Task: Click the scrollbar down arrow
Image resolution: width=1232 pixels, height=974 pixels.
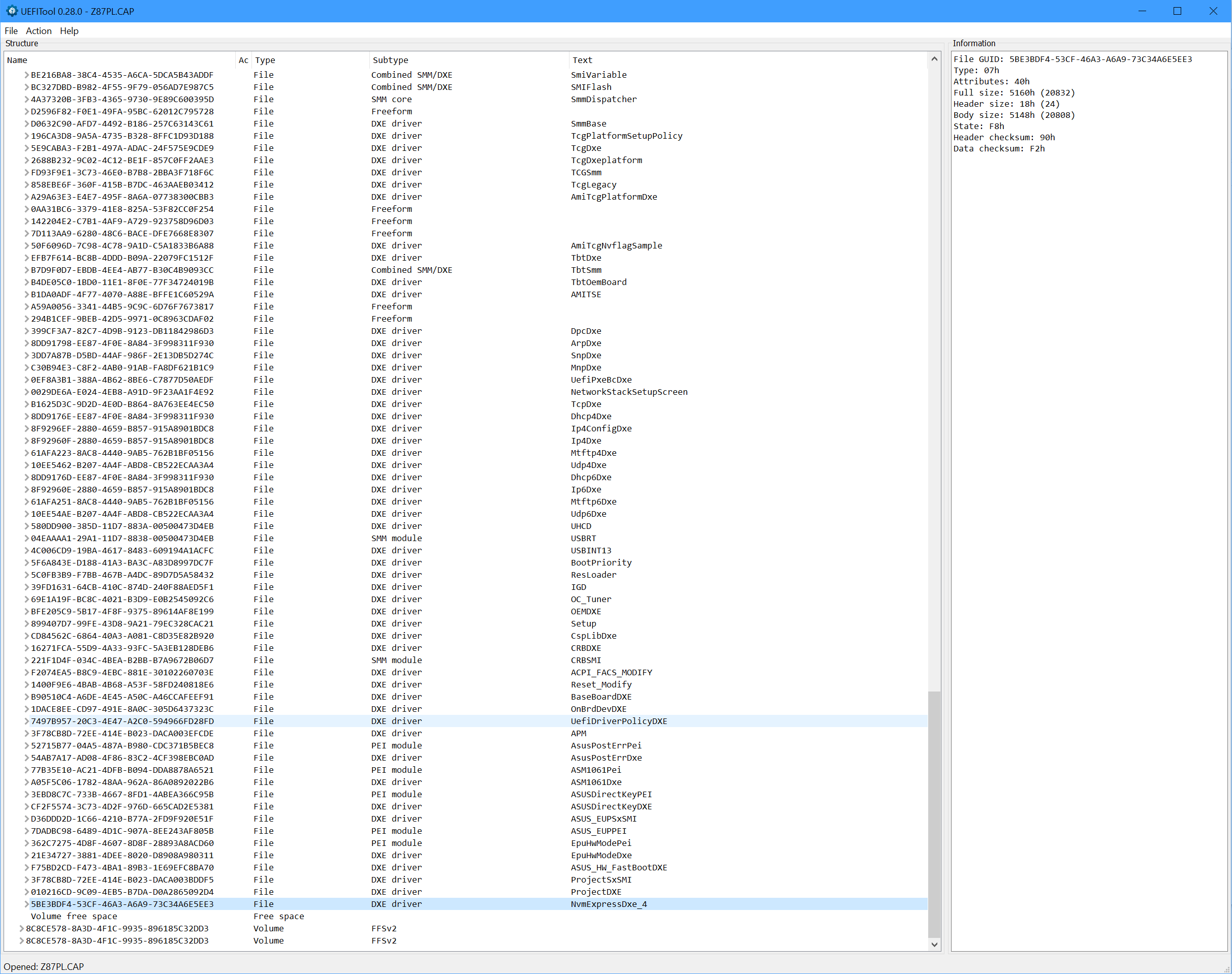Action: (x=934, y=945)
